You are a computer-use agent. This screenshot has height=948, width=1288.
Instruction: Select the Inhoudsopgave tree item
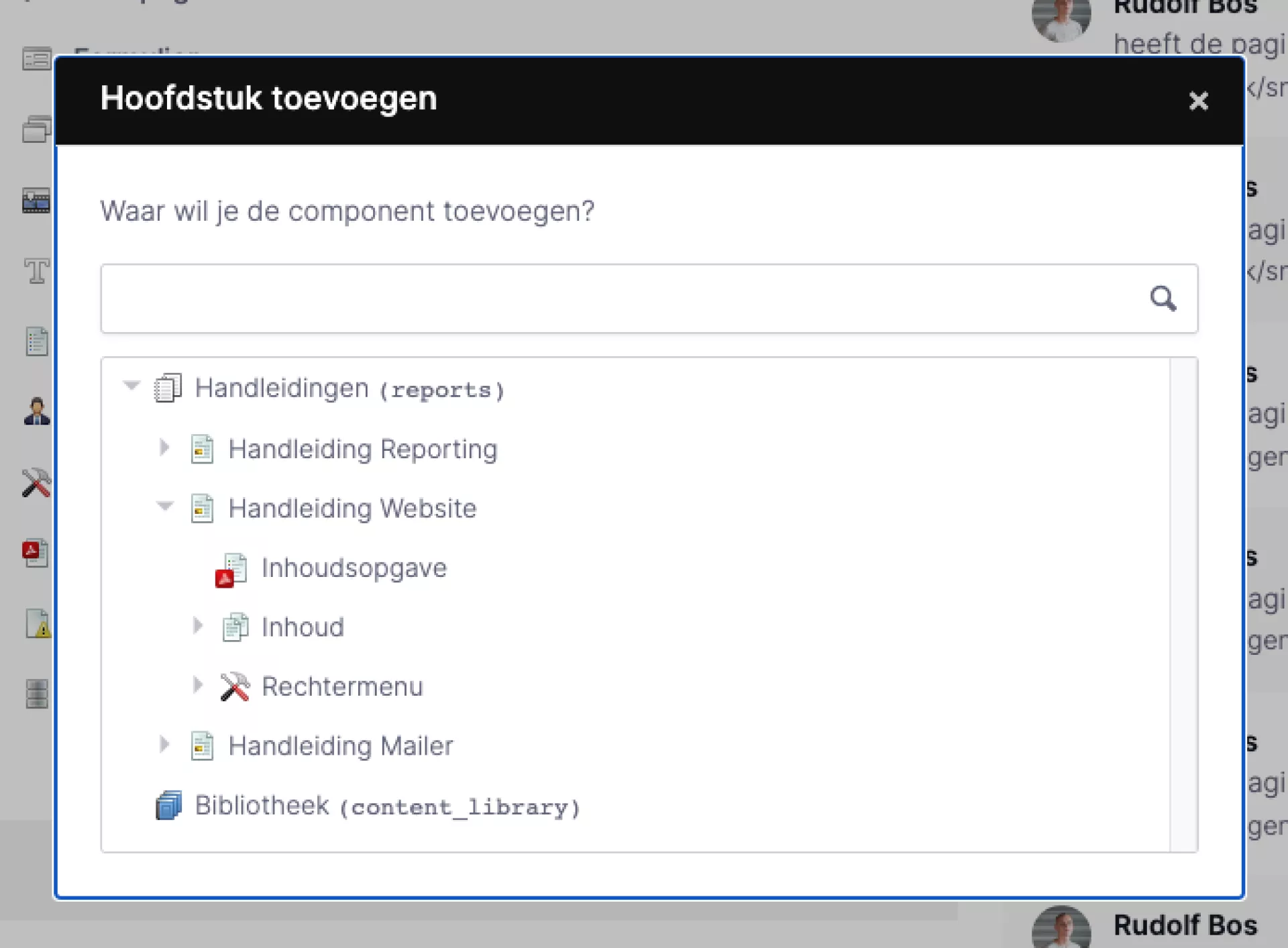tap(354, 568)
